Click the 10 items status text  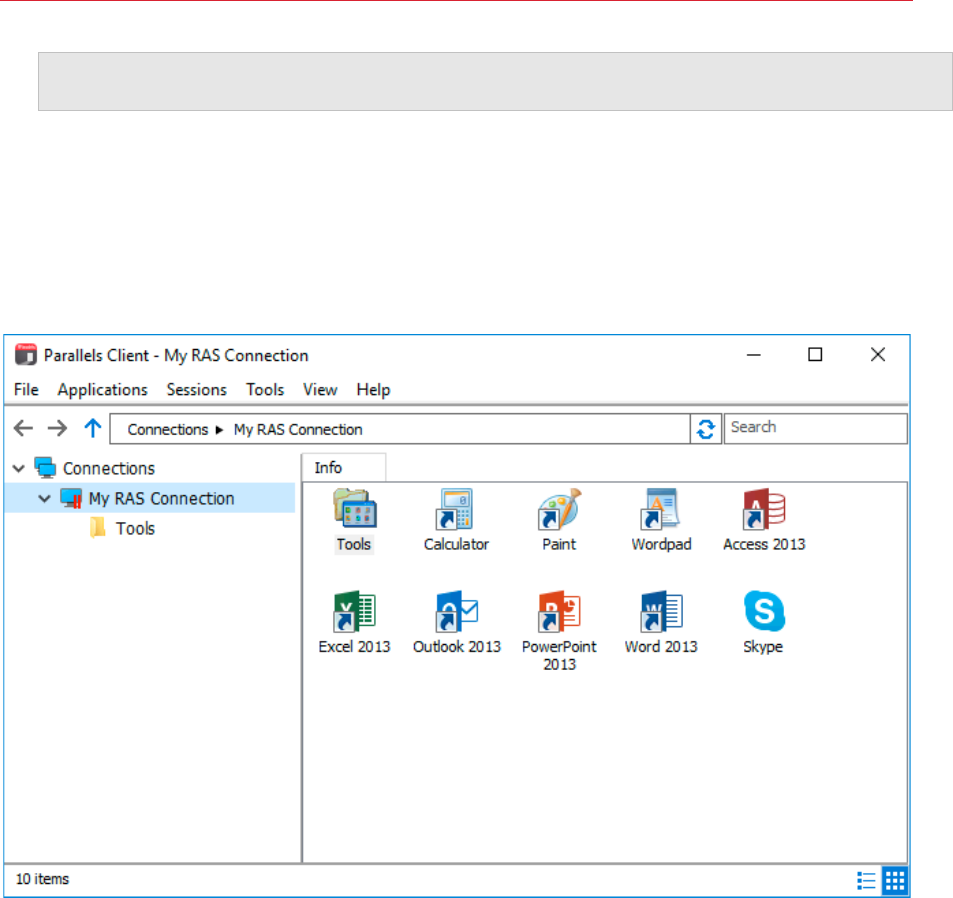click(43, 879)
